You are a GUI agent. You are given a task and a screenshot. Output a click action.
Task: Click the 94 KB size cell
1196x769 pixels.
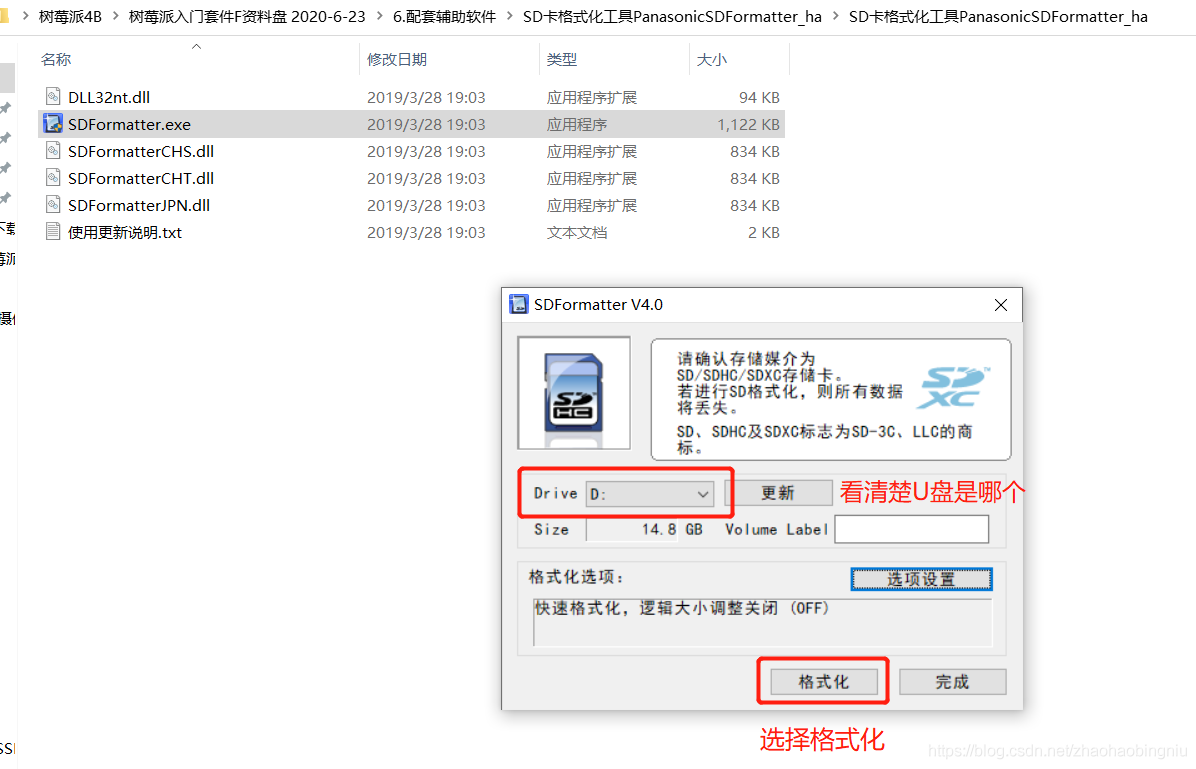coord(759,98)
